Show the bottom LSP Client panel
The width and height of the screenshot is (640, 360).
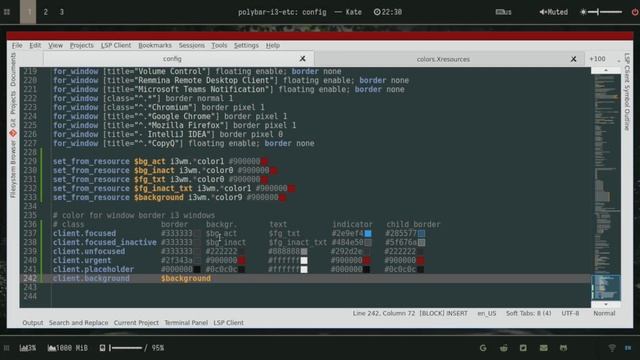click(228, 322)
